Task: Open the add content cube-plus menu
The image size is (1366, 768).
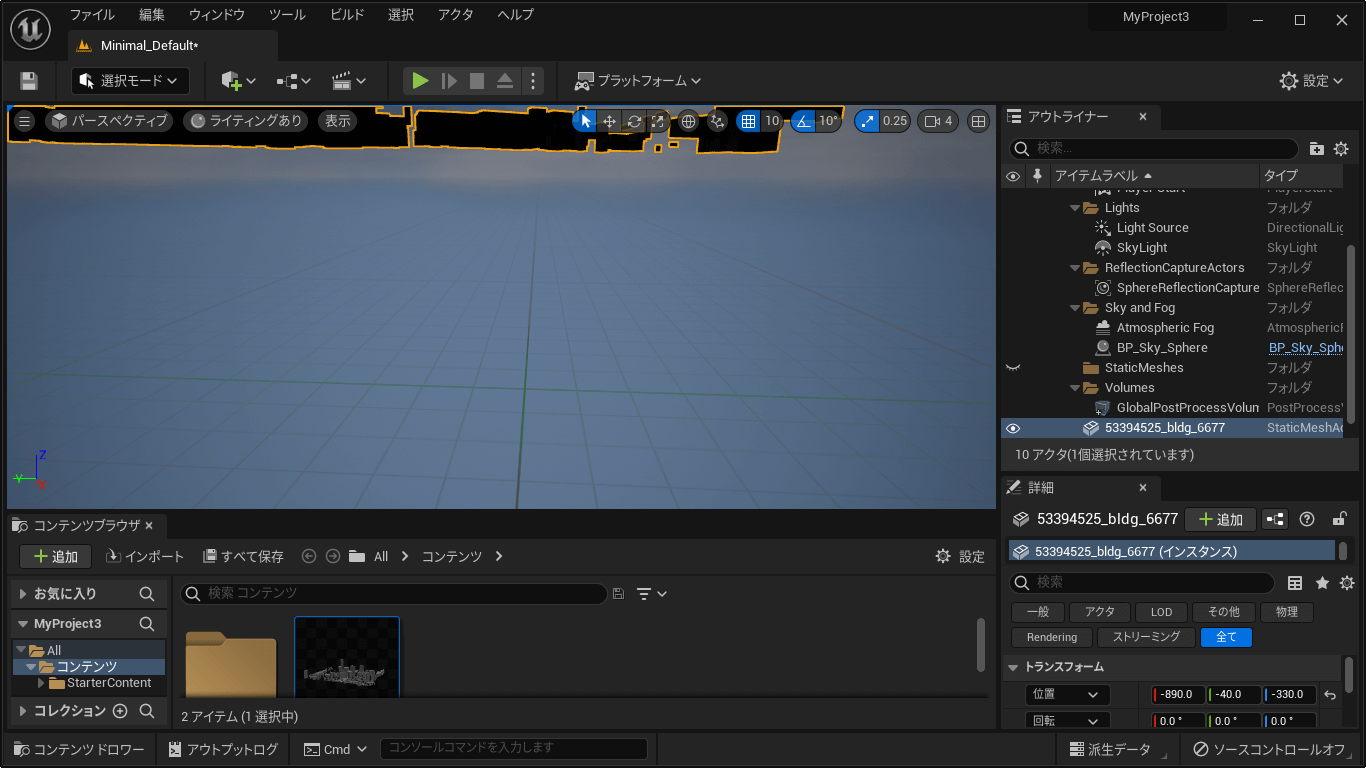Action: [x=238, y=81]
